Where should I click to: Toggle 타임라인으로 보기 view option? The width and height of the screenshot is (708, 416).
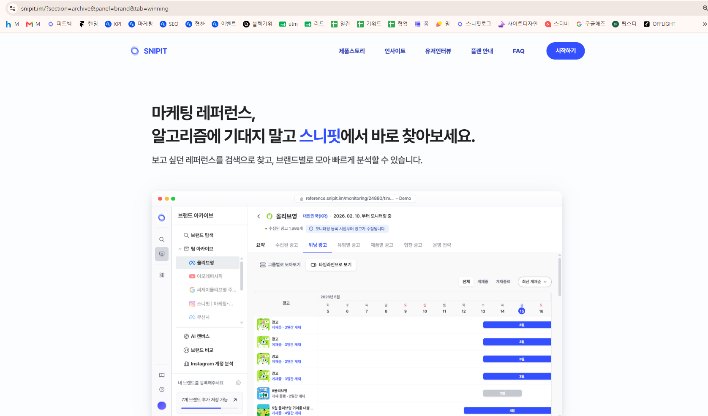click(x=331, y=265)
